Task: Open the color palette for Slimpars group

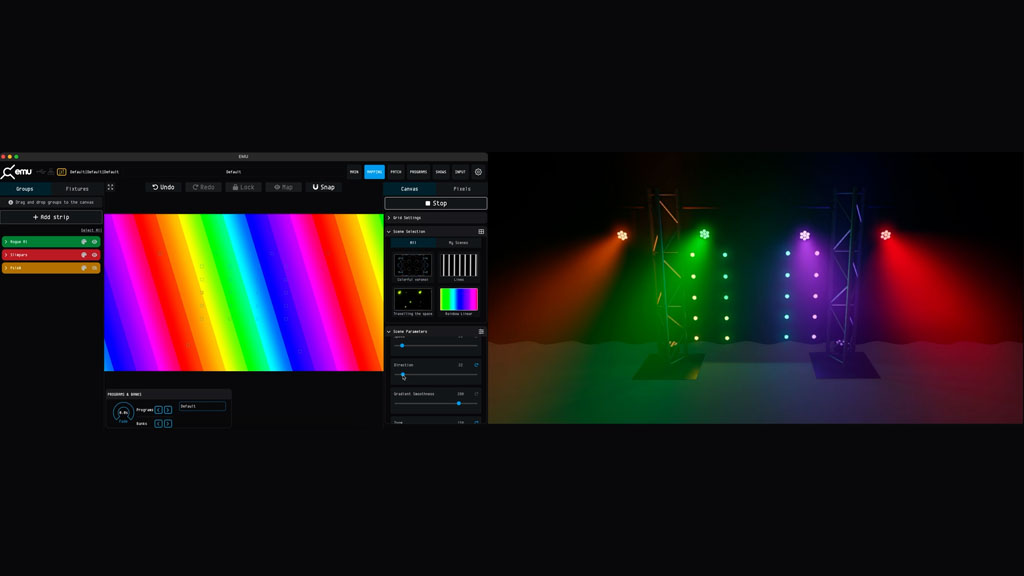Action: point(84,255)
